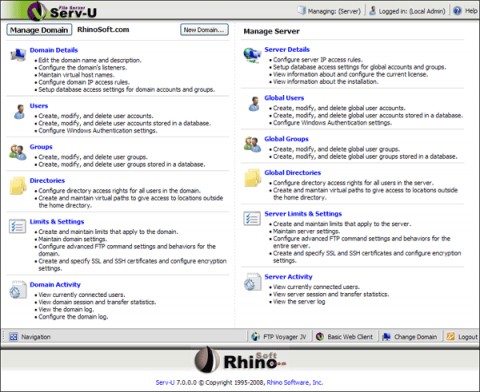Open the Domain Activity link
480x392 pixels.
click(55, 285)
